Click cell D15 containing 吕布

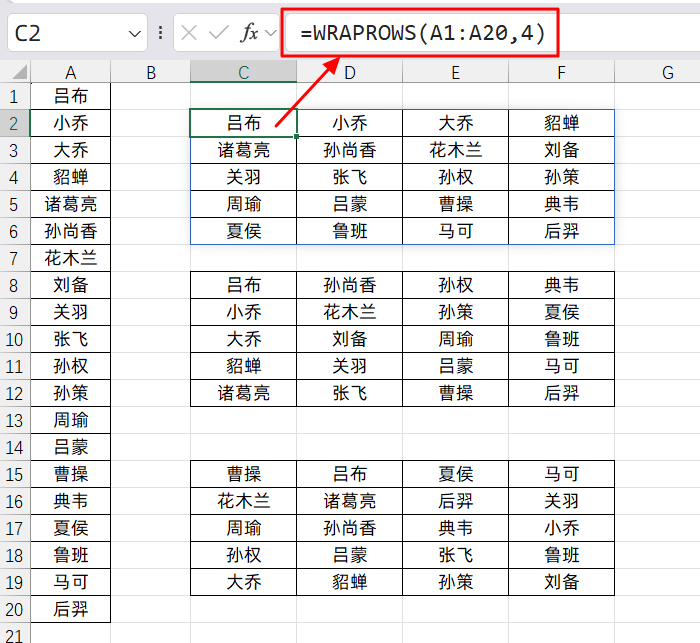coord(350,474)
